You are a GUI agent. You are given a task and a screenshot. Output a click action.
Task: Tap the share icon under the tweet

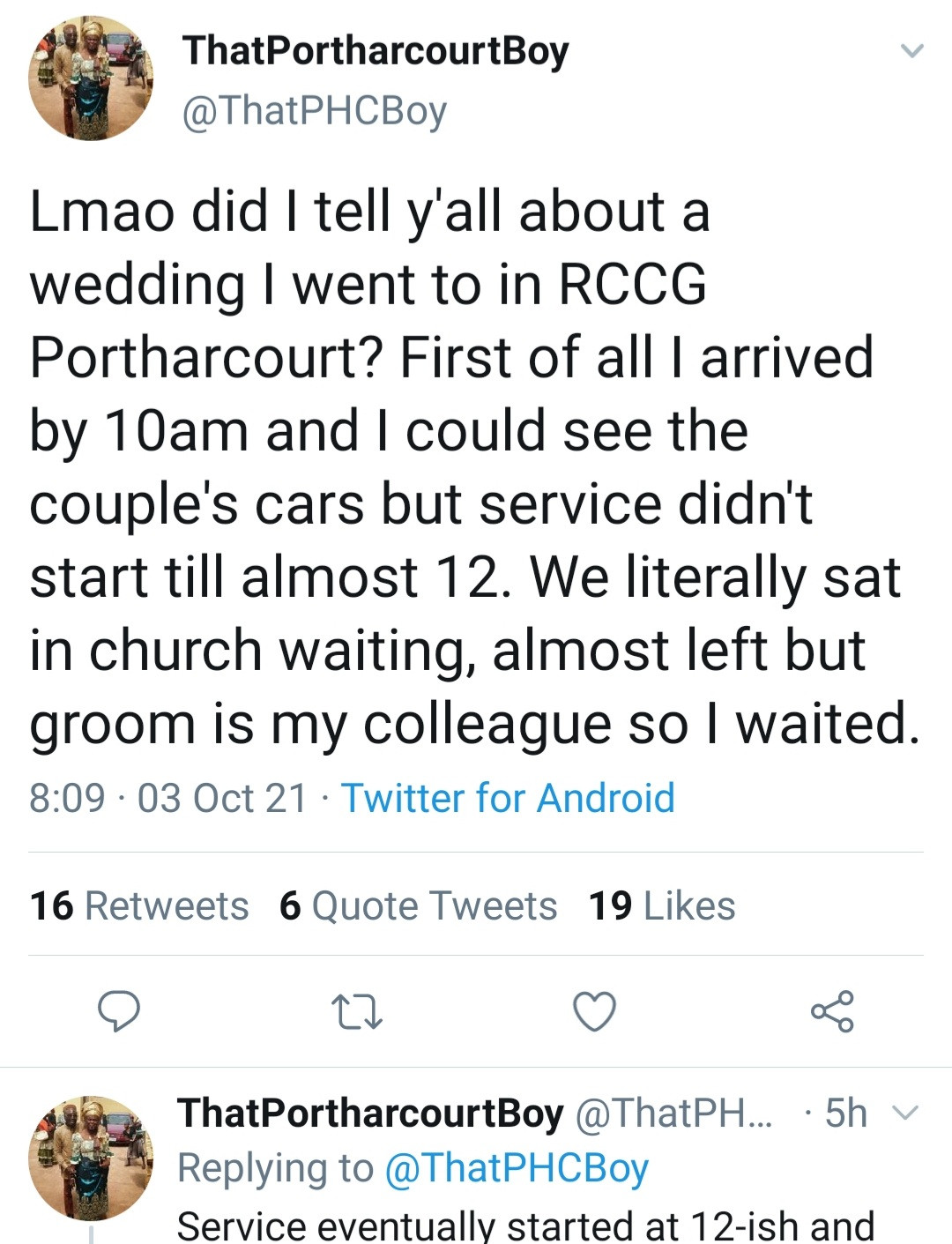(832, 1011)
